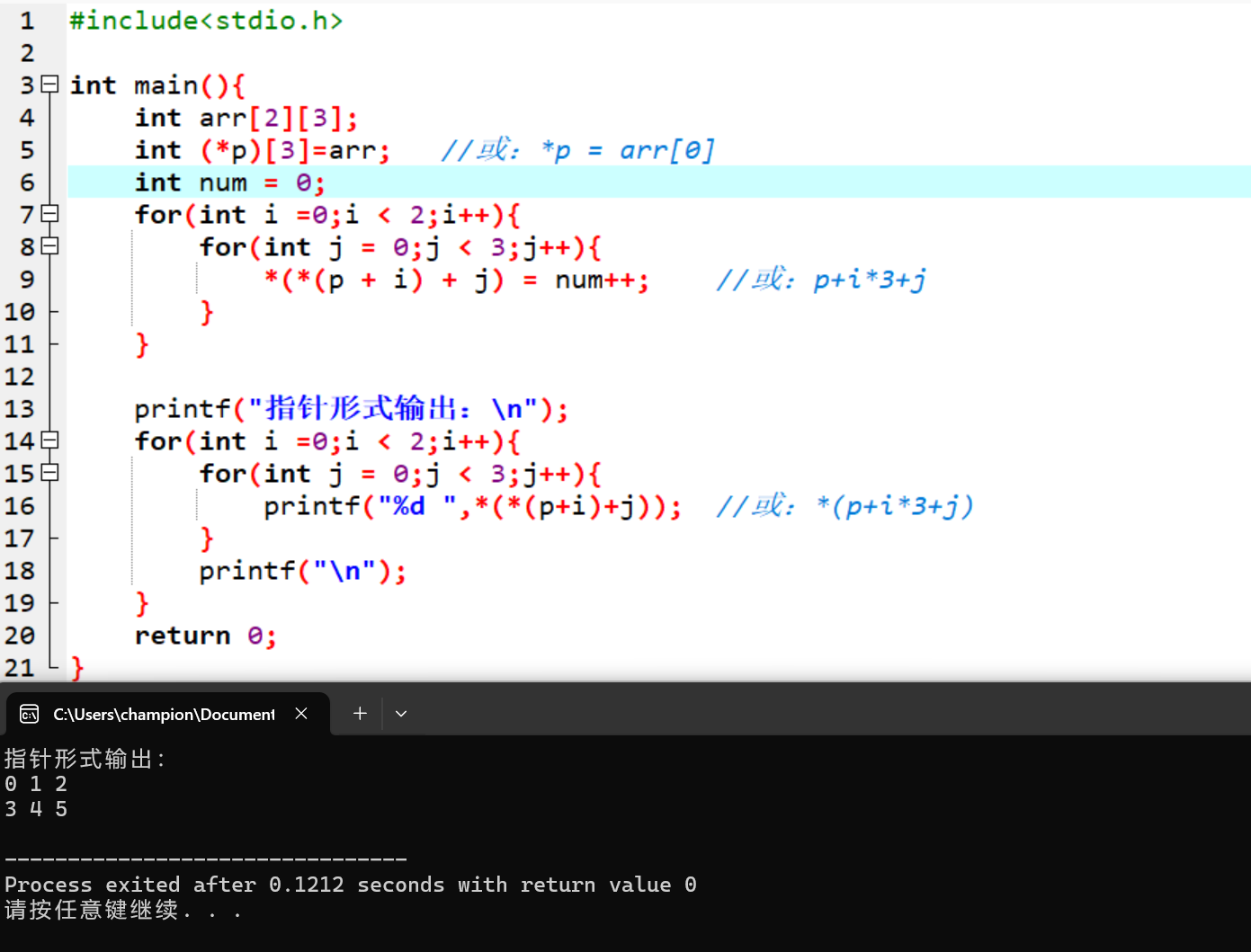Select the C:\Users\champion\Document terminal tab

pos(168,714)
